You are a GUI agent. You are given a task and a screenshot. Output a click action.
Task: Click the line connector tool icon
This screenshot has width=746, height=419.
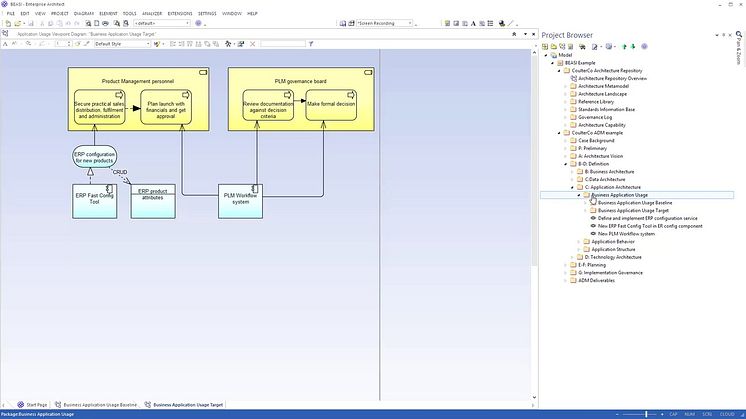point(510,23)
